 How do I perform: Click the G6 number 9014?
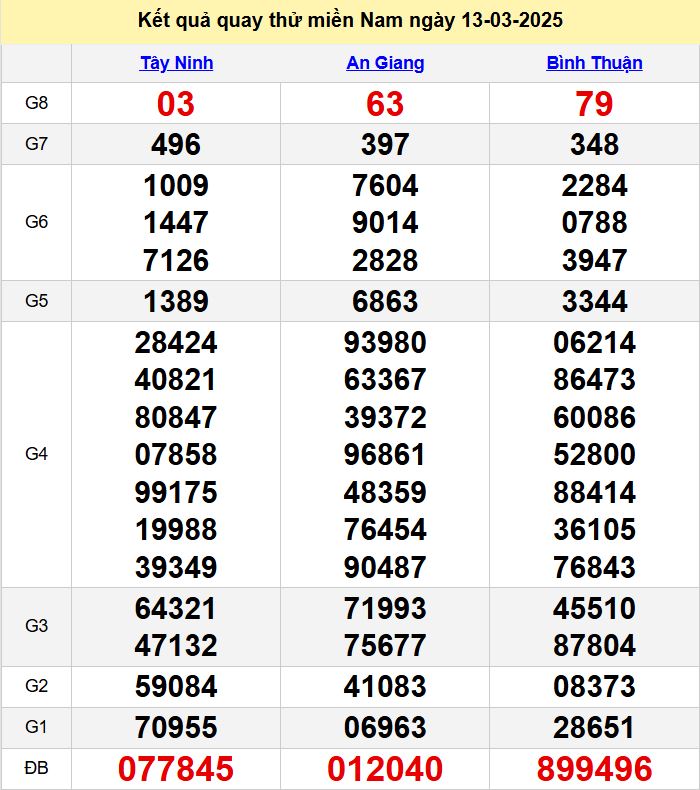tap(385, 223)
